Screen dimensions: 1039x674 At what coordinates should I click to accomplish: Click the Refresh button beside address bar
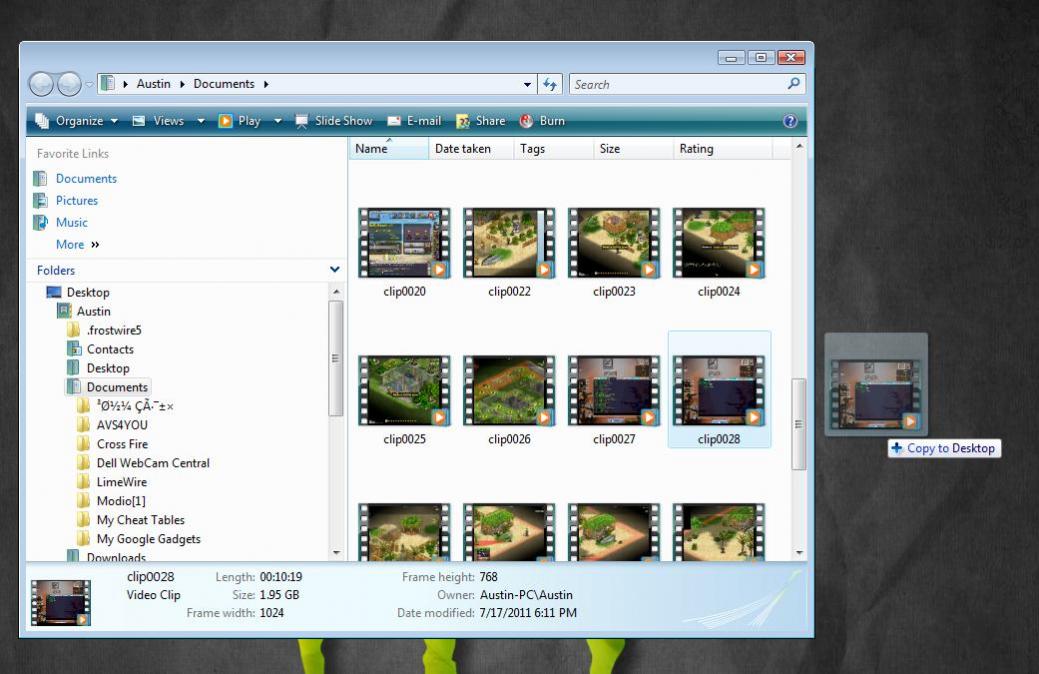550,85
